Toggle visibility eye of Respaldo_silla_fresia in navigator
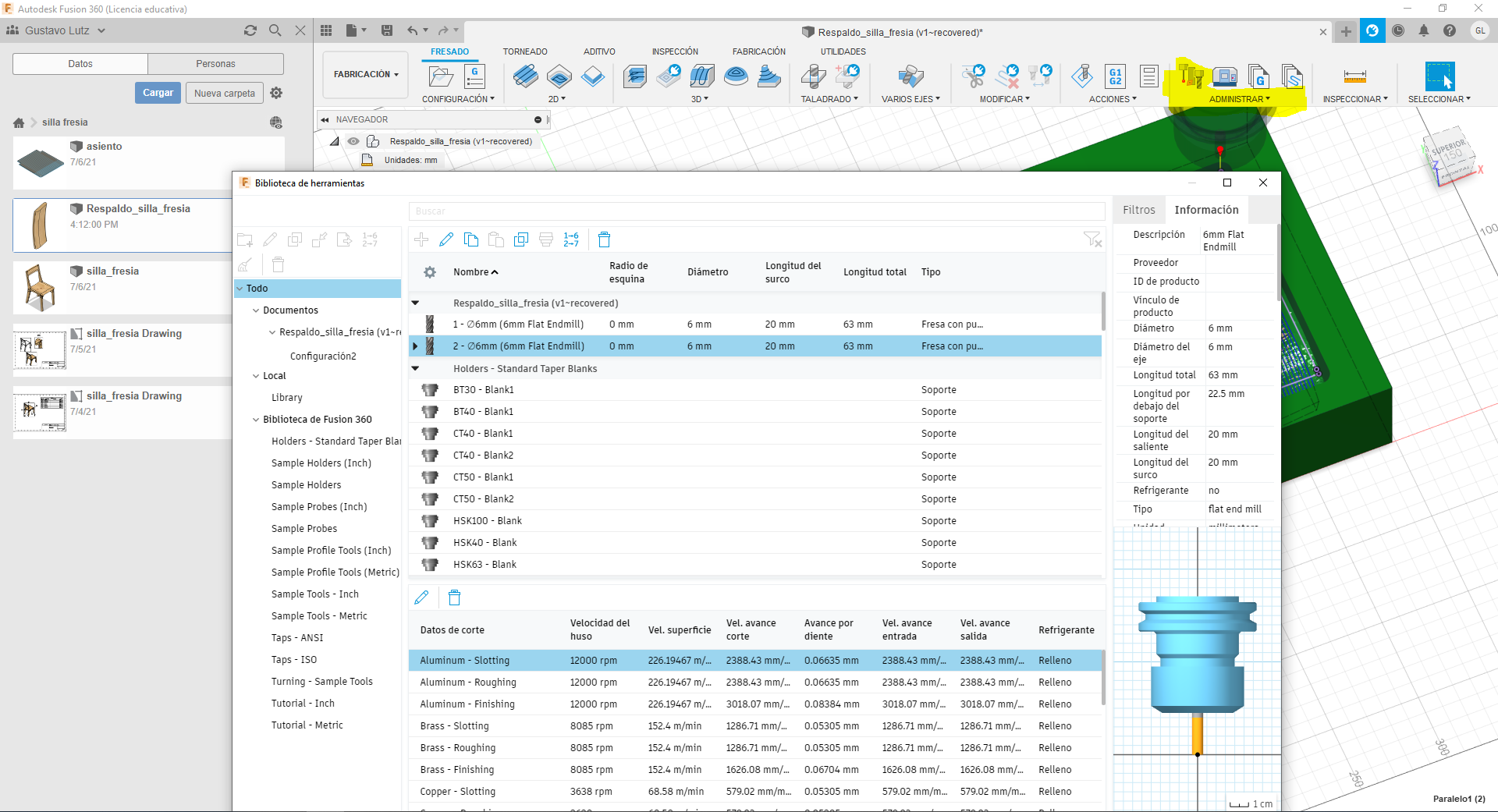 353,141
